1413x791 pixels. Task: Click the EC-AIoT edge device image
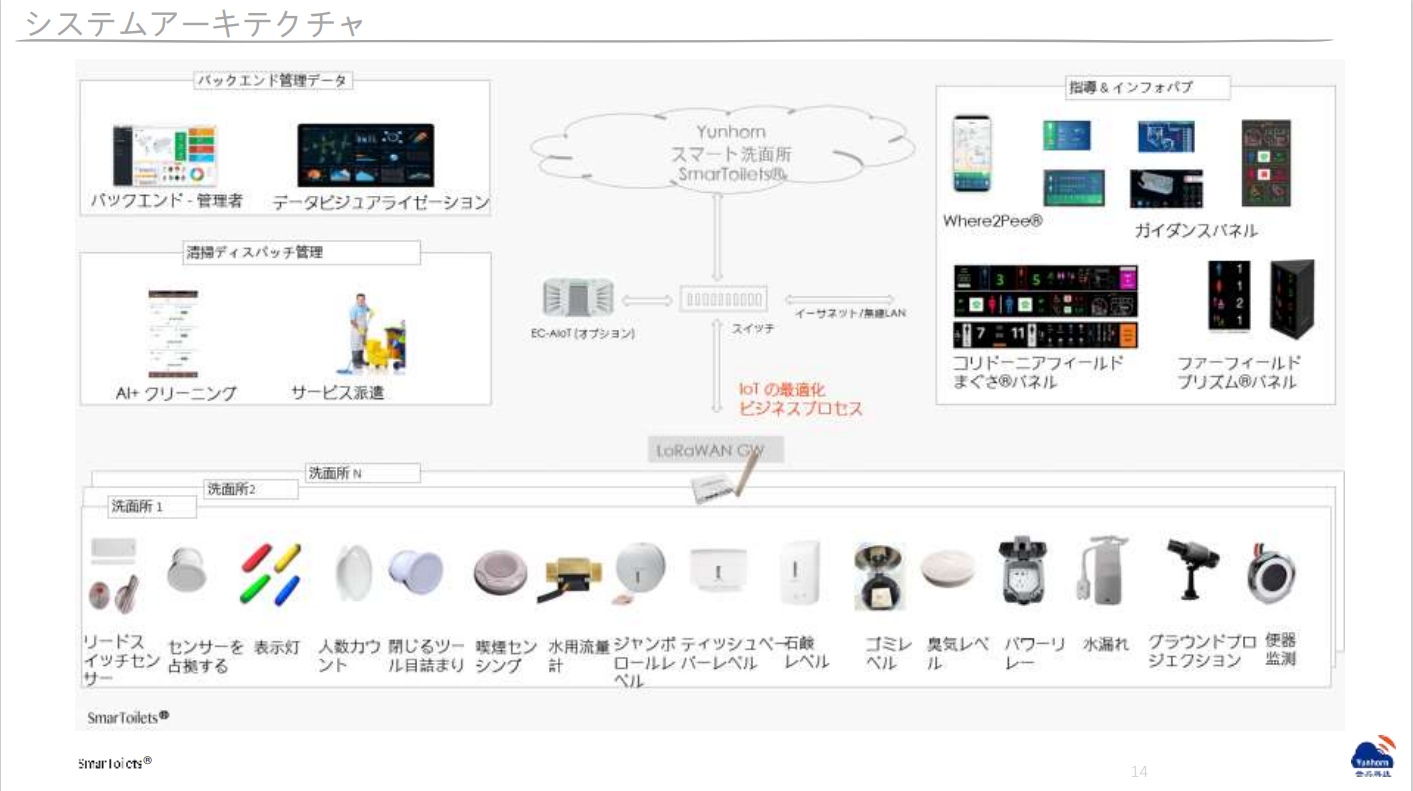click(578, 299)
